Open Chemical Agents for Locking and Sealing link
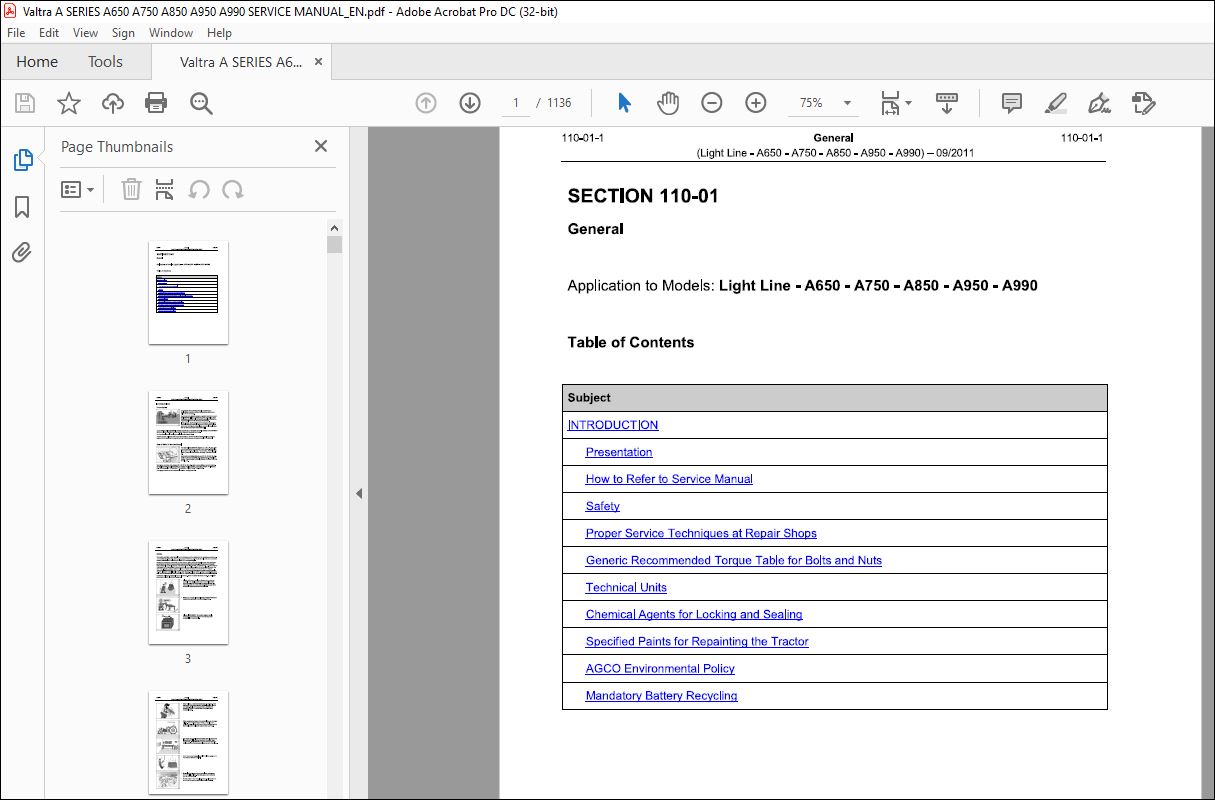This screenshot has width=1215, height=800. (x=694, y=614)
